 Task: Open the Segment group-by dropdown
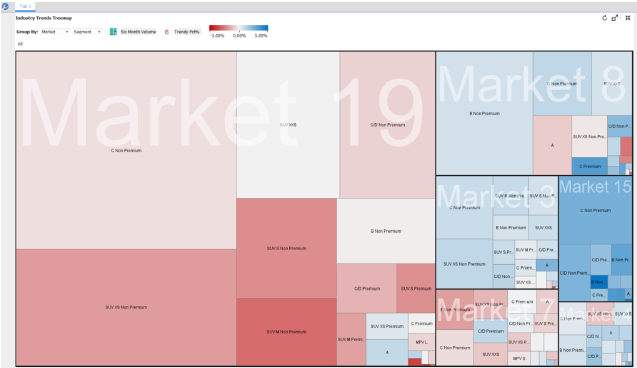pyautogui.click(x=87, y=32)
